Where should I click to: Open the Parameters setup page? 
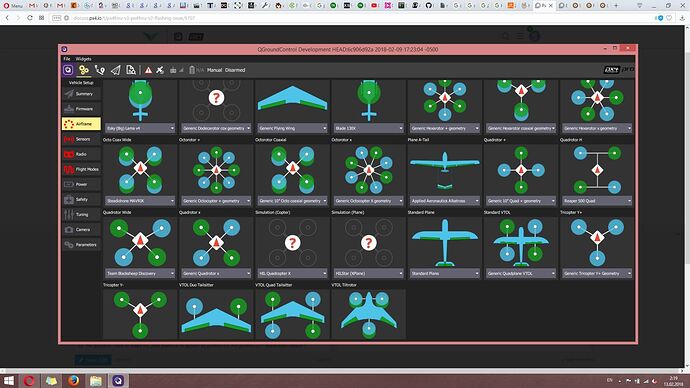(81, 245)
